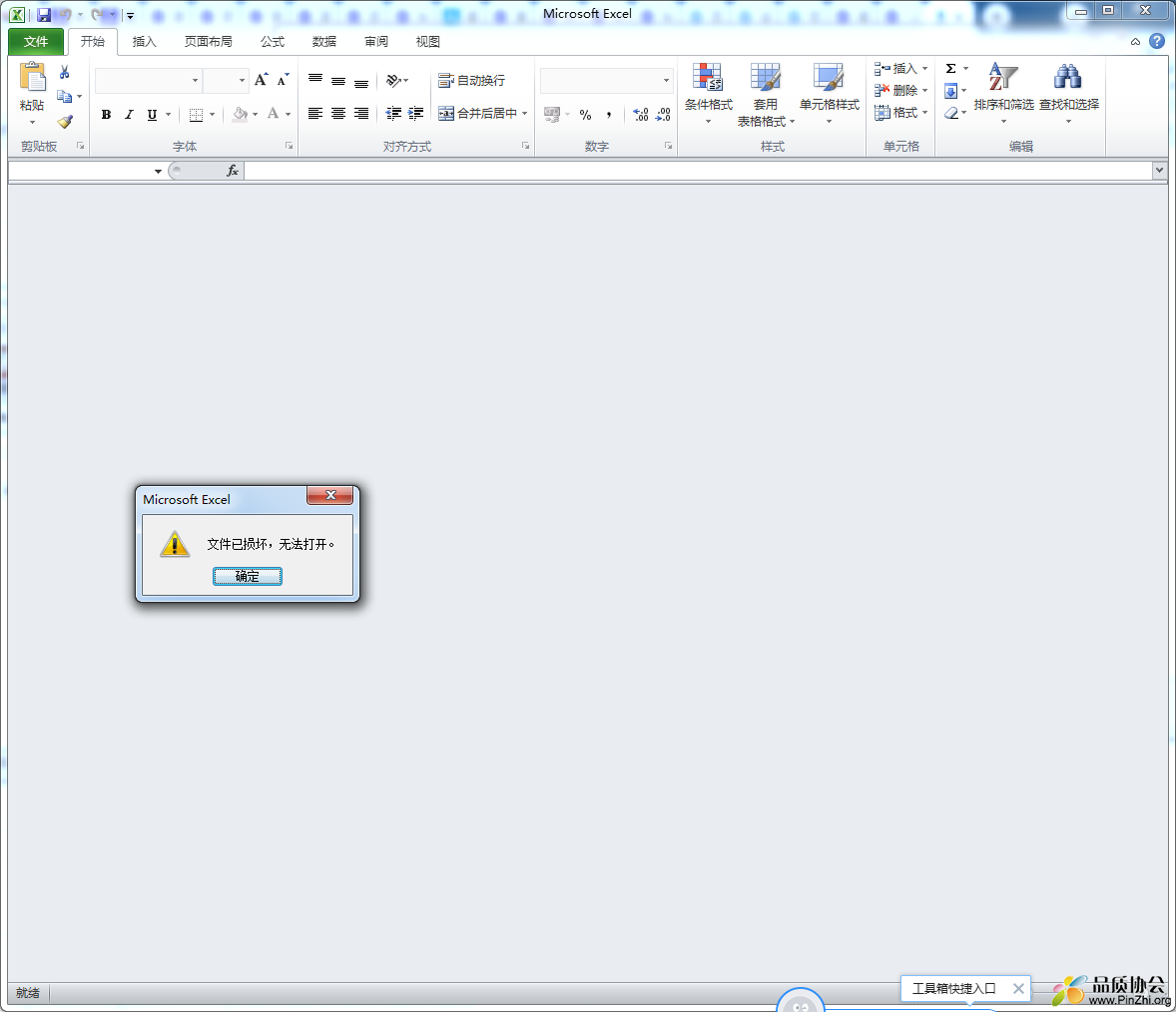Click the Fill down arrow icon
1176x1012 pixels.
point(950,91)
